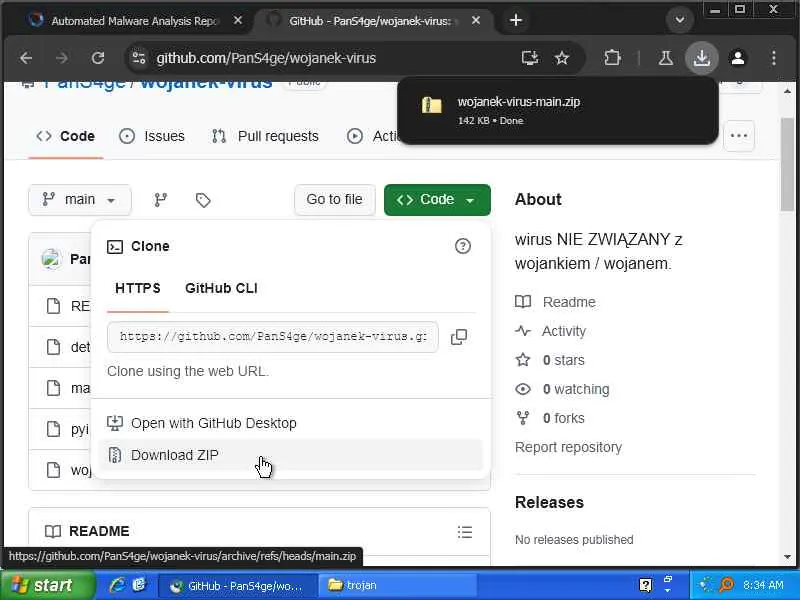The width and height of the screenshot is (800, 600).
Task: Click the README book icon
Action: tap(53, 532)
